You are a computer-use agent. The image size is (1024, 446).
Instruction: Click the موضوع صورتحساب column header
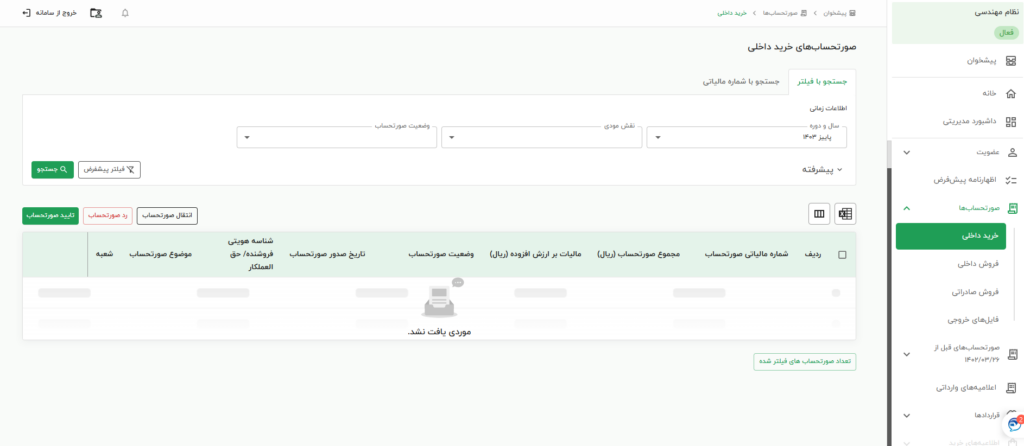click(x=161, y=255)
